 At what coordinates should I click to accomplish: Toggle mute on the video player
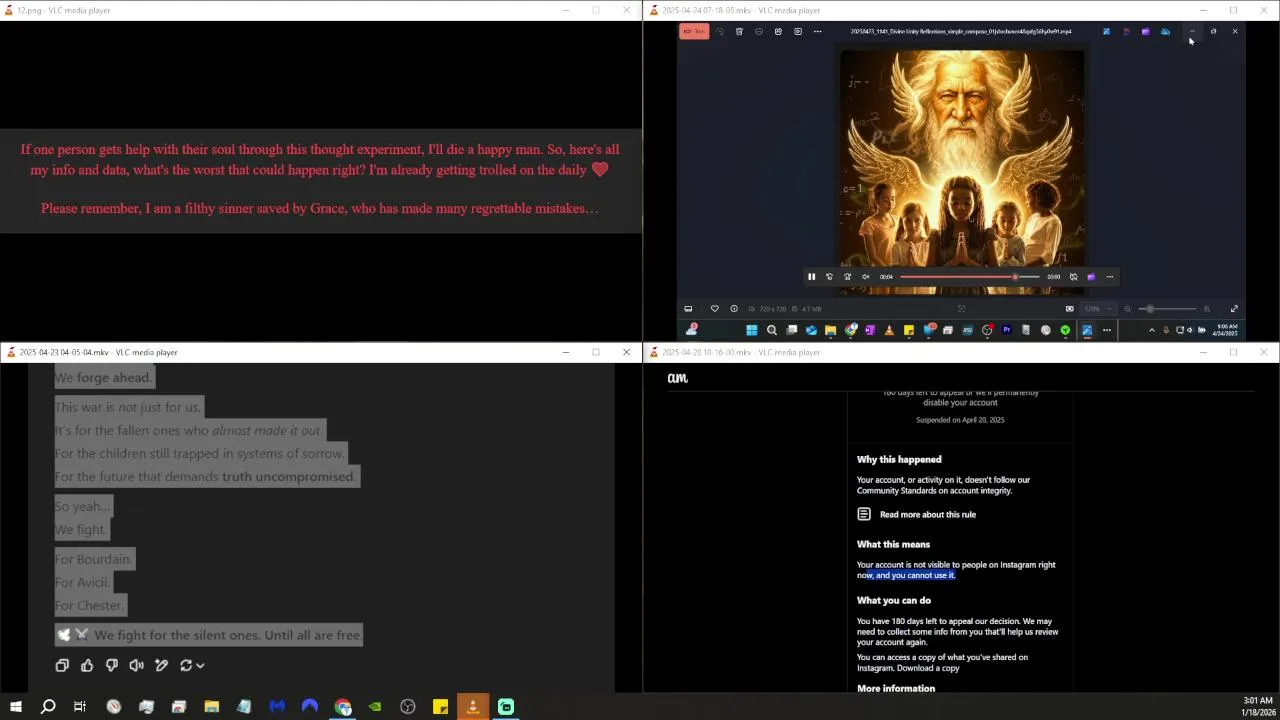click(866, 277)
